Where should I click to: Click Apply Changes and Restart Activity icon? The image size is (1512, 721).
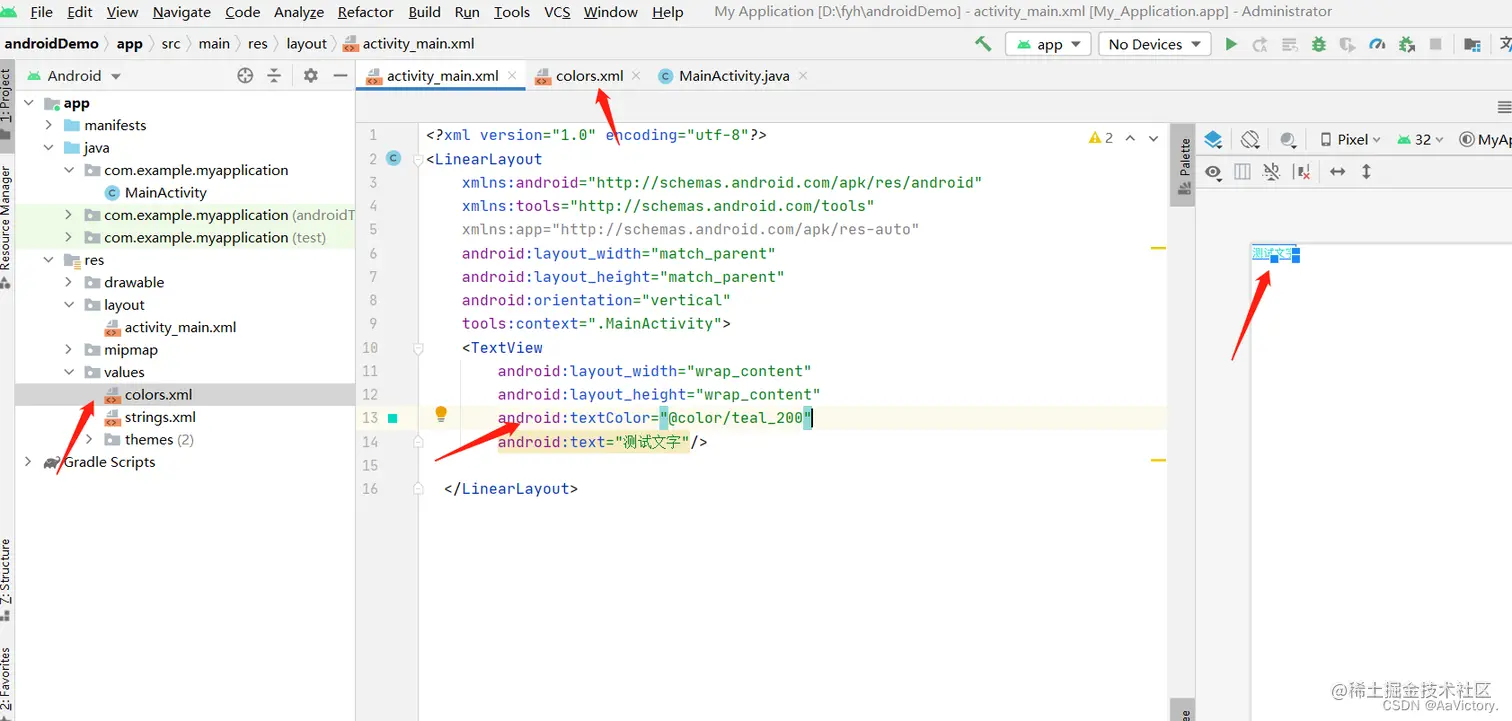pyautogui.click(x=1260, y=44)
